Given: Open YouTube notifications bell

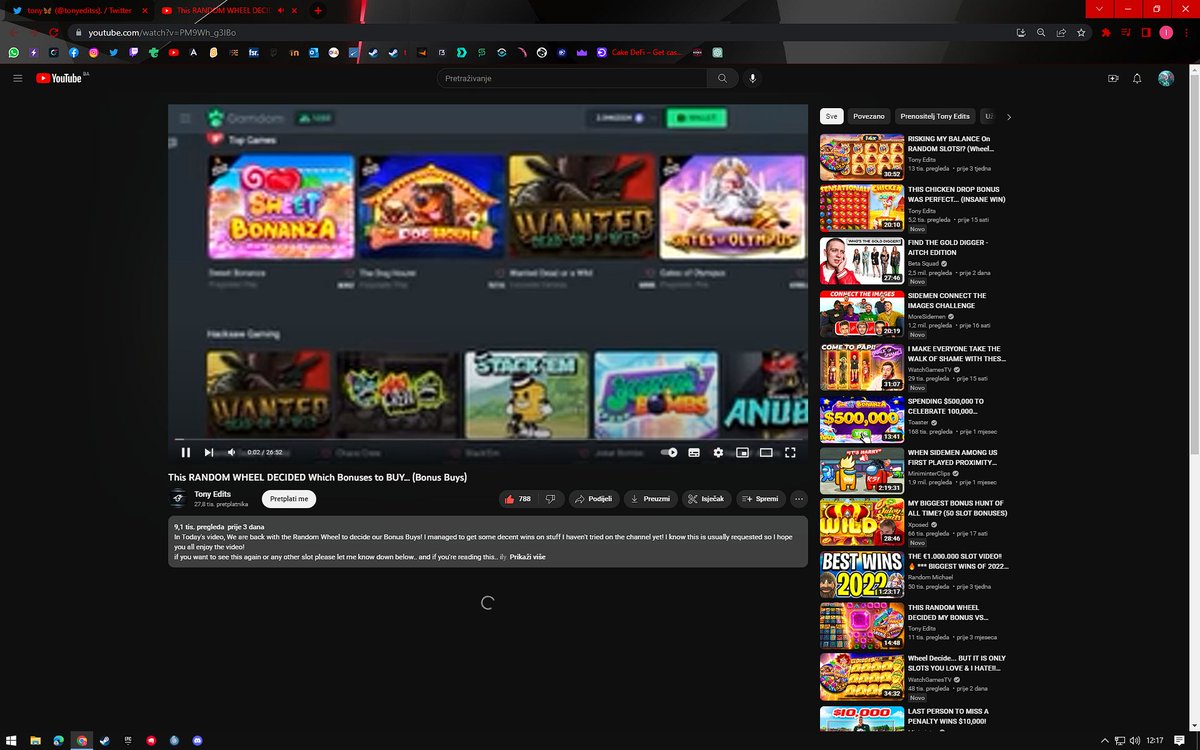Looking at the screenshot, I should pyautogui.click(x=1137, y=78).
